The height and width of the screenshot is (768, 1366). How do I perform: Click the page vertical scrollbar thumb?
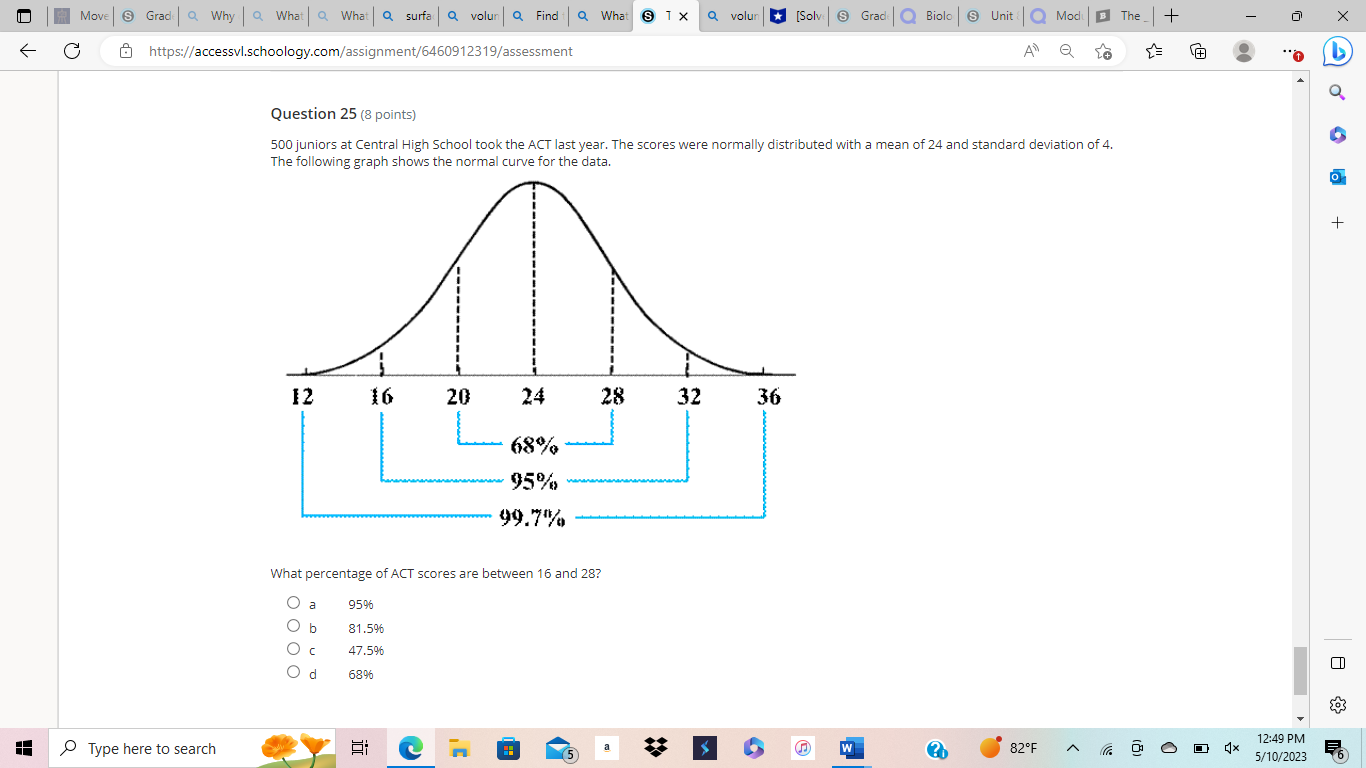[x=1300, y=671]
